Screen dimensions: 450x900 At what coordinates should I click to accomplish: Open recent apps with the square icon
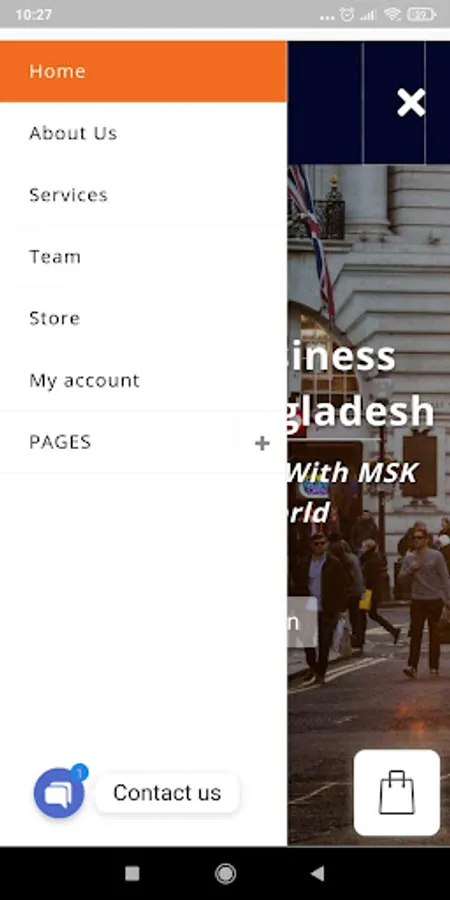(x=132, y=874)
